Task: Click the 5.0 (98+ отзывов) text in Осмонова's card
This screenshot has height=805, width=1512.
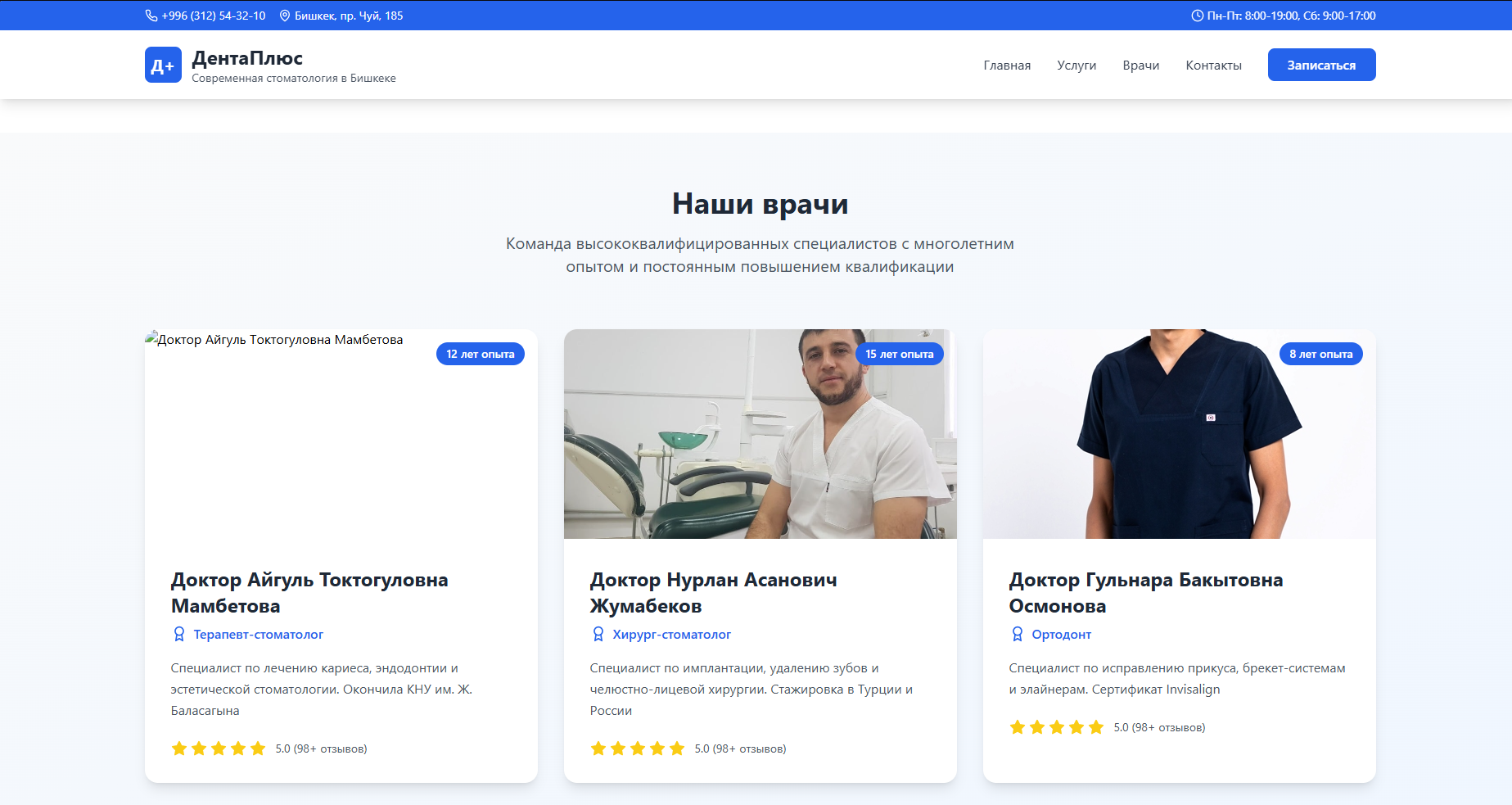Action: tap(1159, 727)
